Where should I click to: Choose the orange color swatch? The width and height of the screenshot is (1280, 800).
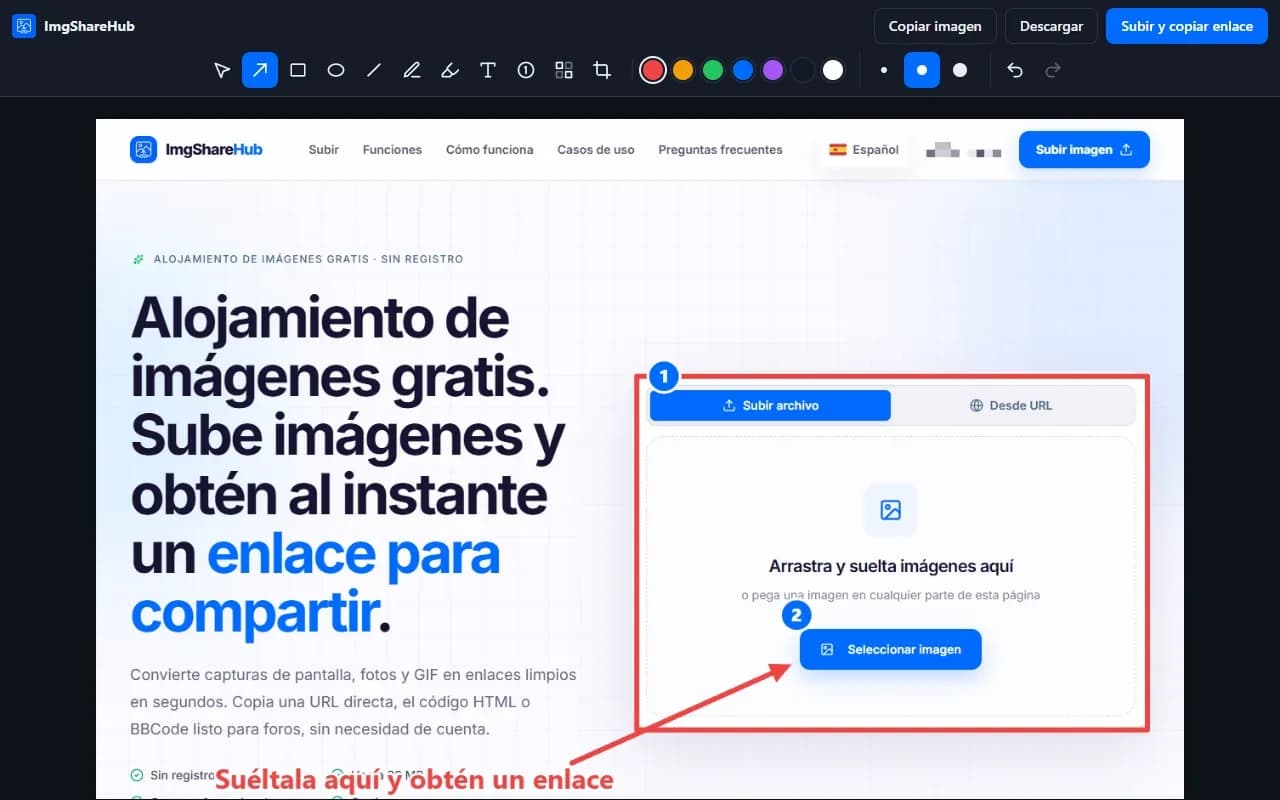tap(683, 70)
